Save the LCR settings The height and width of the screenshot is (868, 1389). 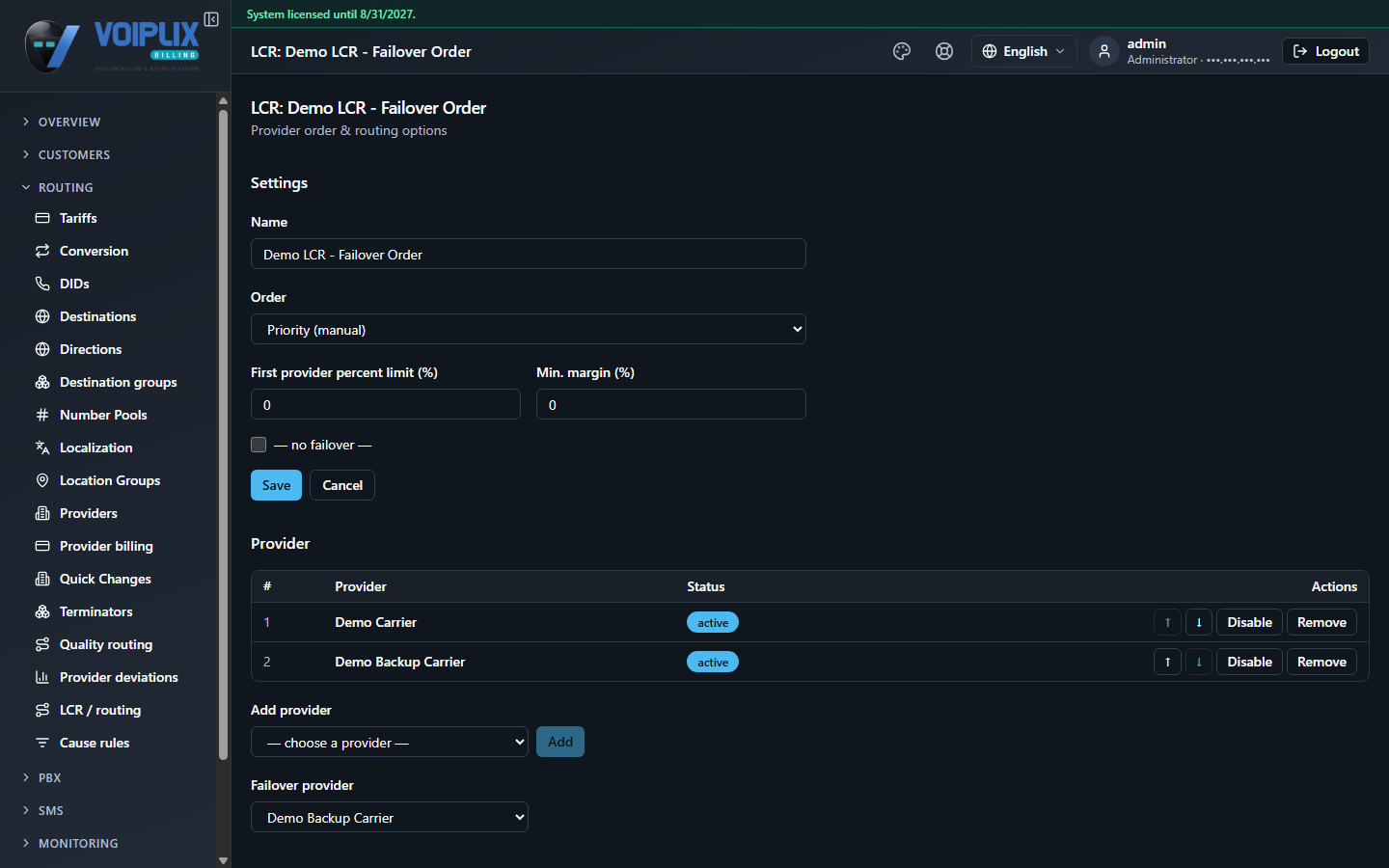(x=276, y=485)
